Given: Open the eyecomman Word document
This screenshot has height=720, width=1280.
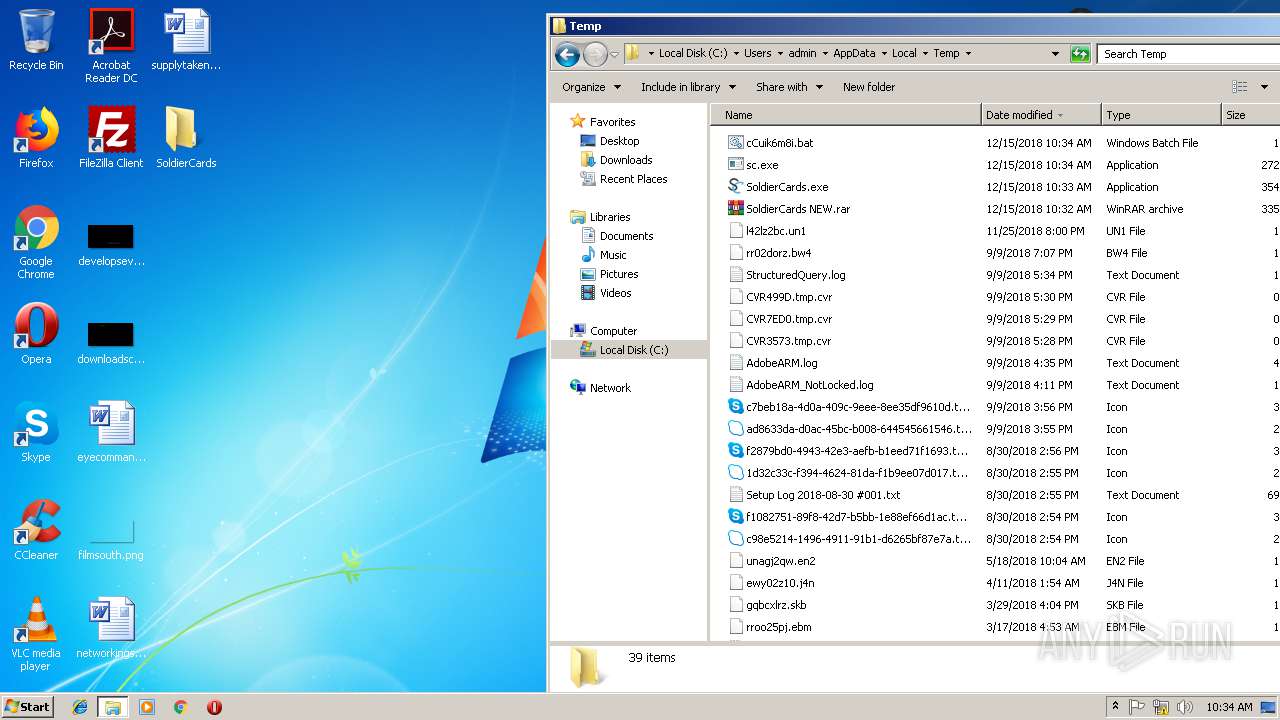Looking at the screenshot, I should [x=111, y=432].
